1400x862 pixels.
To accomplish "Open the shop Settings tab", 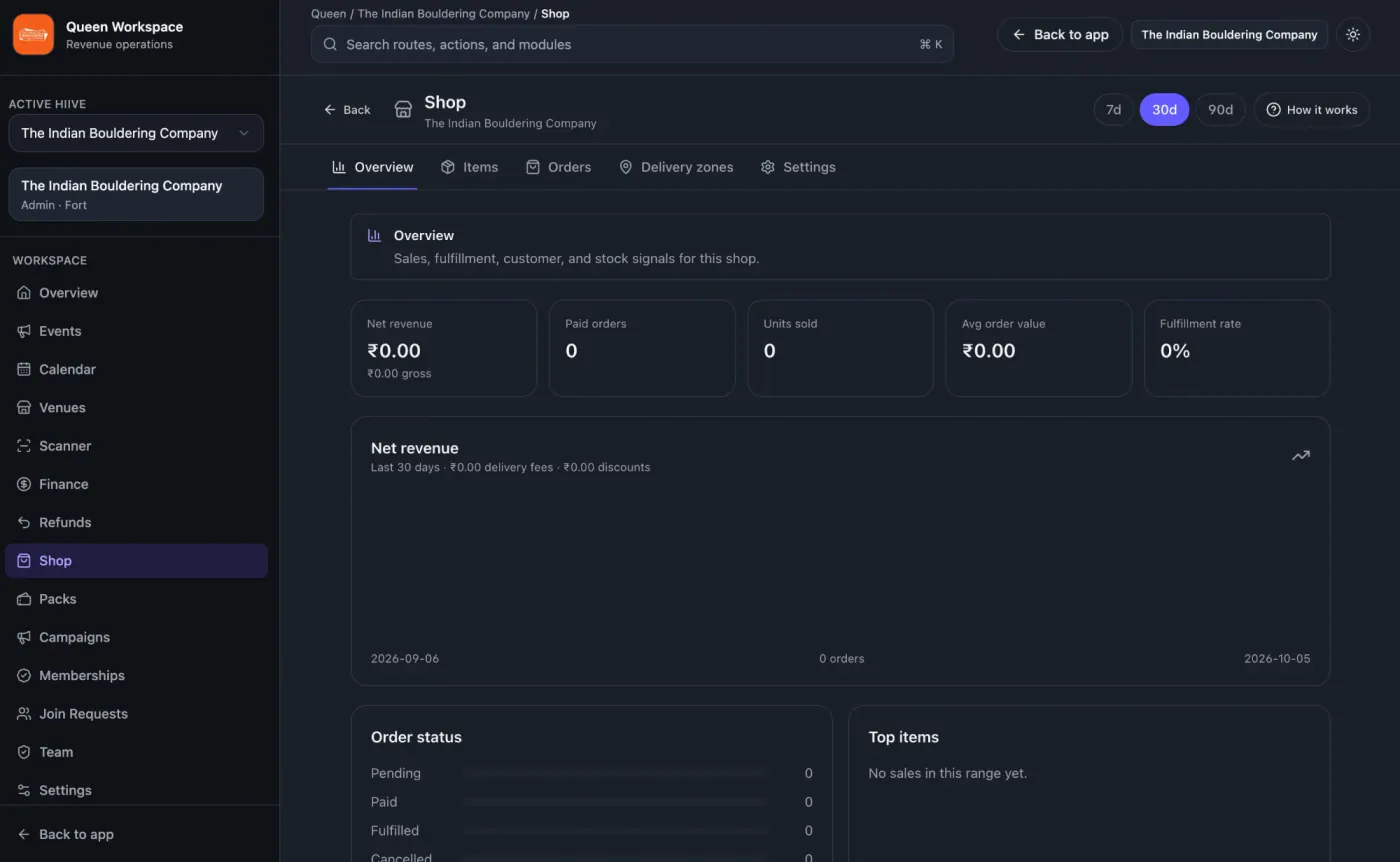I will click(798, 167).
